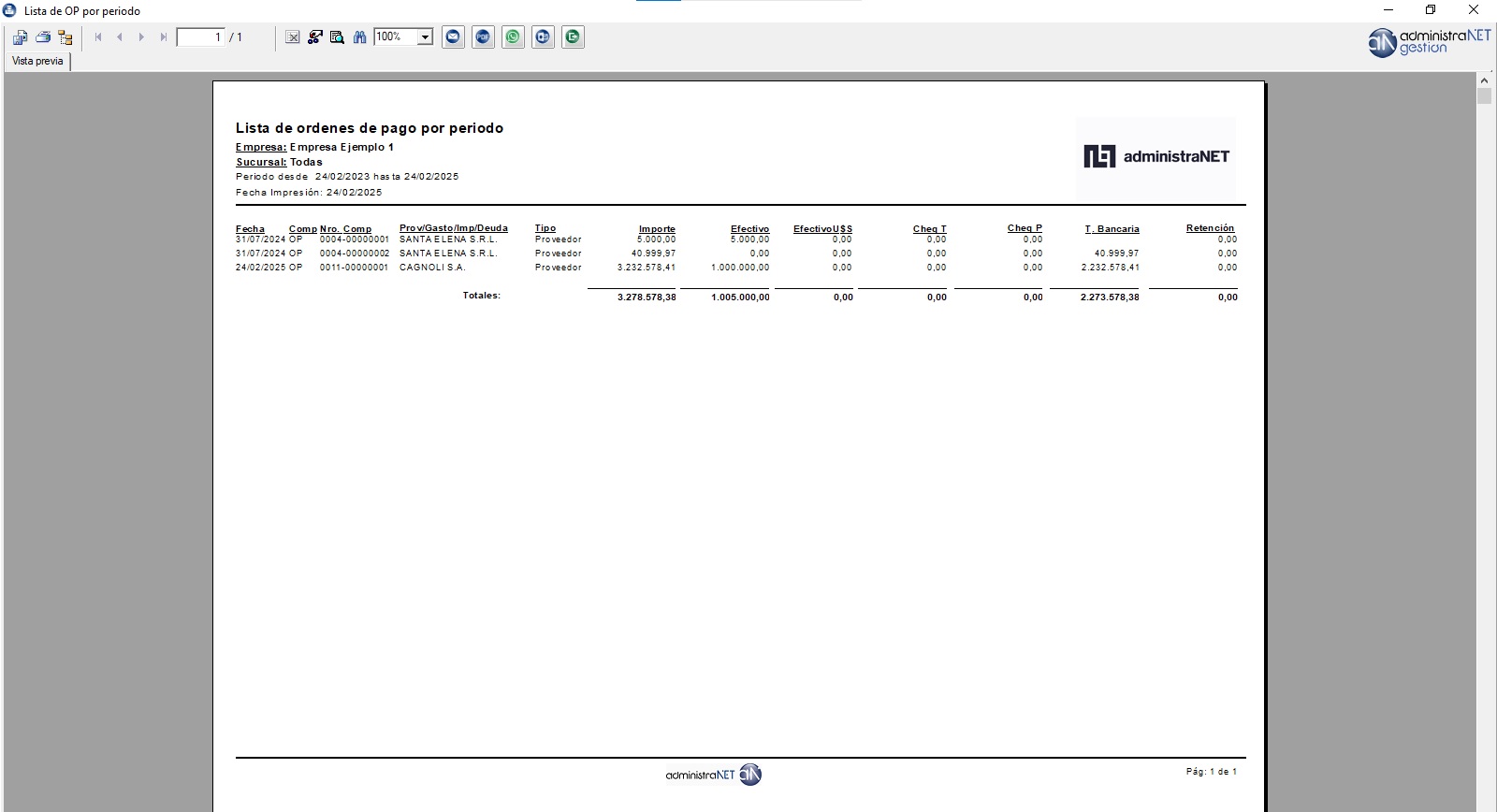Click the total importe 3.278.578,38

coord(647,297)
